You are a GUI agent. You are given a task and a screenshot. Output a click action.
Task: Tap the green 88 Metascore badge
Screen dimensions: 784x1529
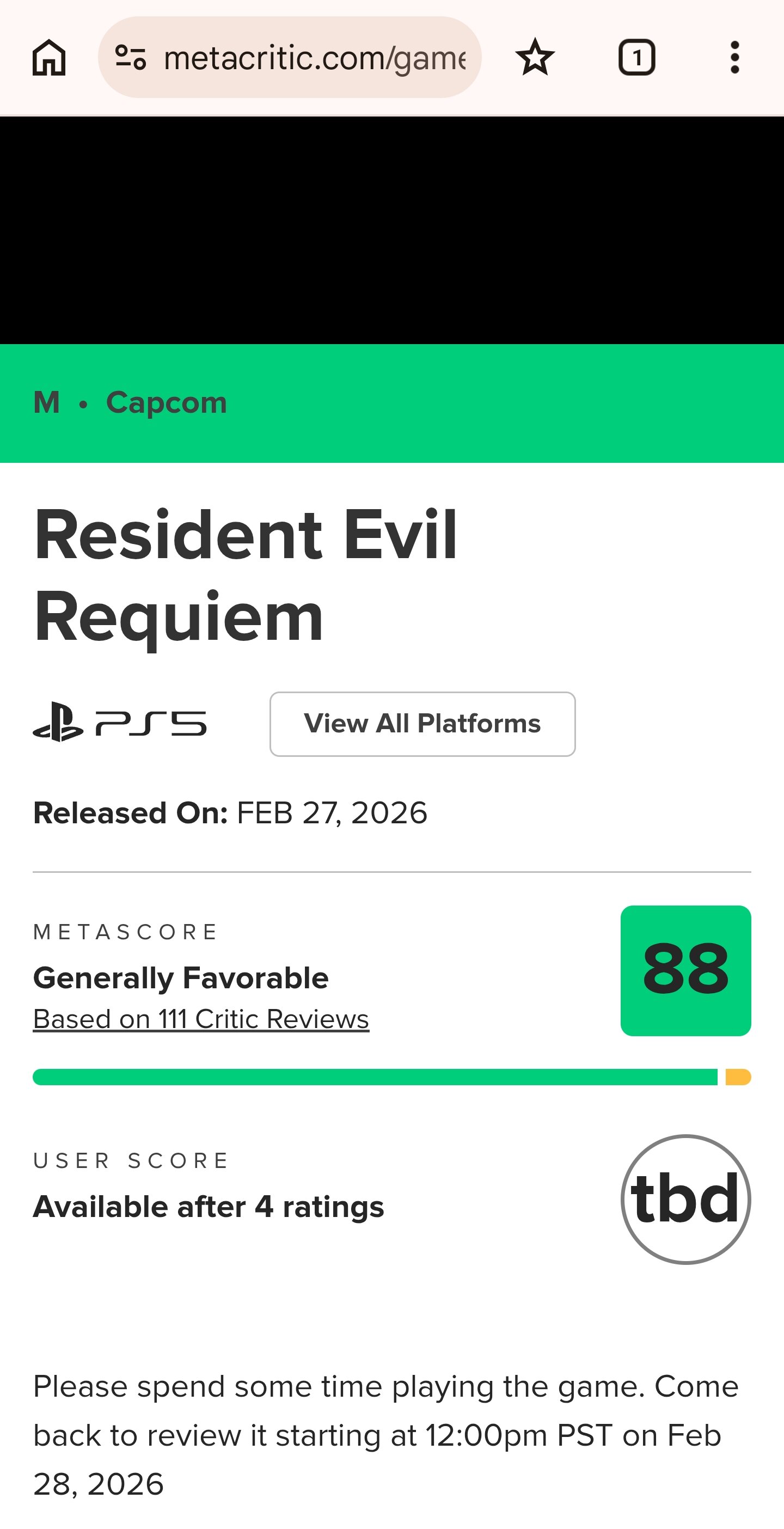tap(685, 970)
